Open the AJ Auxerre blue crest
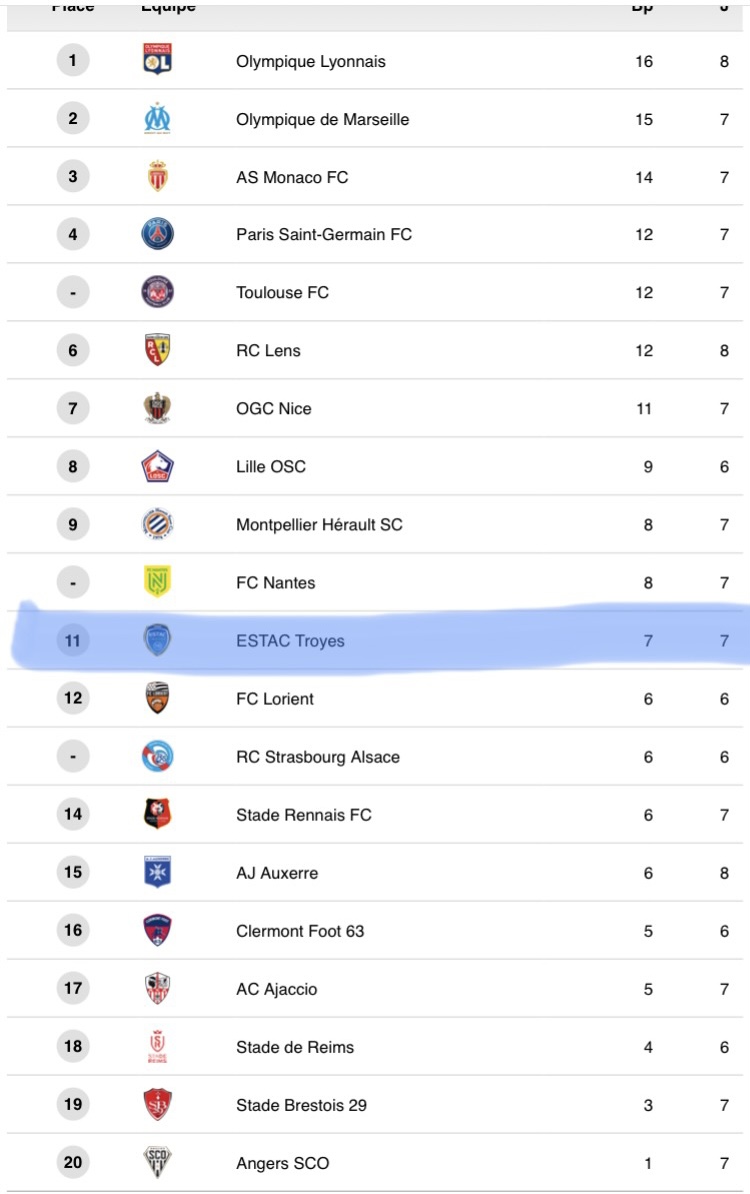The width and height of the screenshot is (750, 1194). pos(158,872)
